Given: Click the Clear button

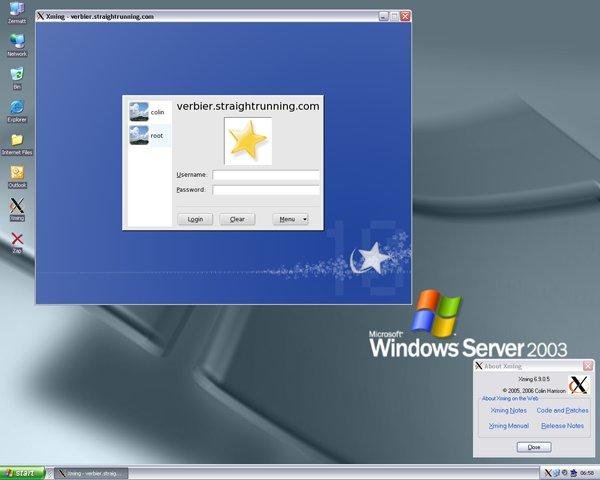Looking at the screenshot, I should click(237, 219).
